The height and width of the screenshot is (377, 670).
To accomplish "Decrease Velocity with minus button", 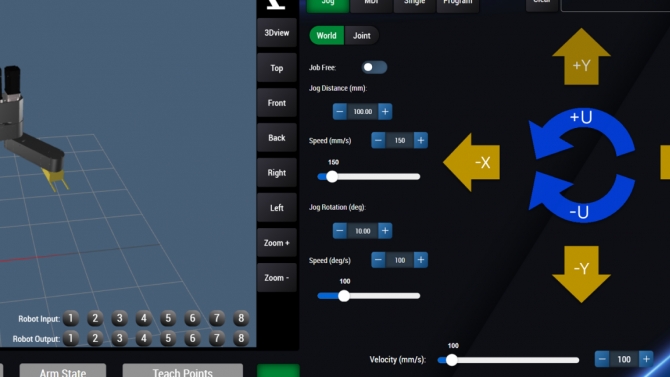I will (x=602, y=359).
